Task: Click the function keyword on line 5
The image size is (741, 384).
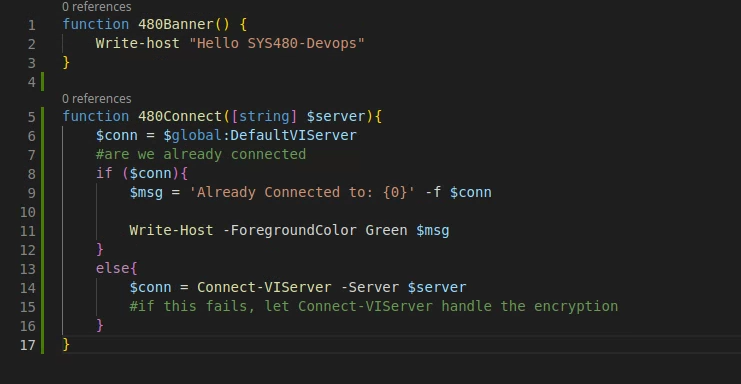Action: coord(95,116)
